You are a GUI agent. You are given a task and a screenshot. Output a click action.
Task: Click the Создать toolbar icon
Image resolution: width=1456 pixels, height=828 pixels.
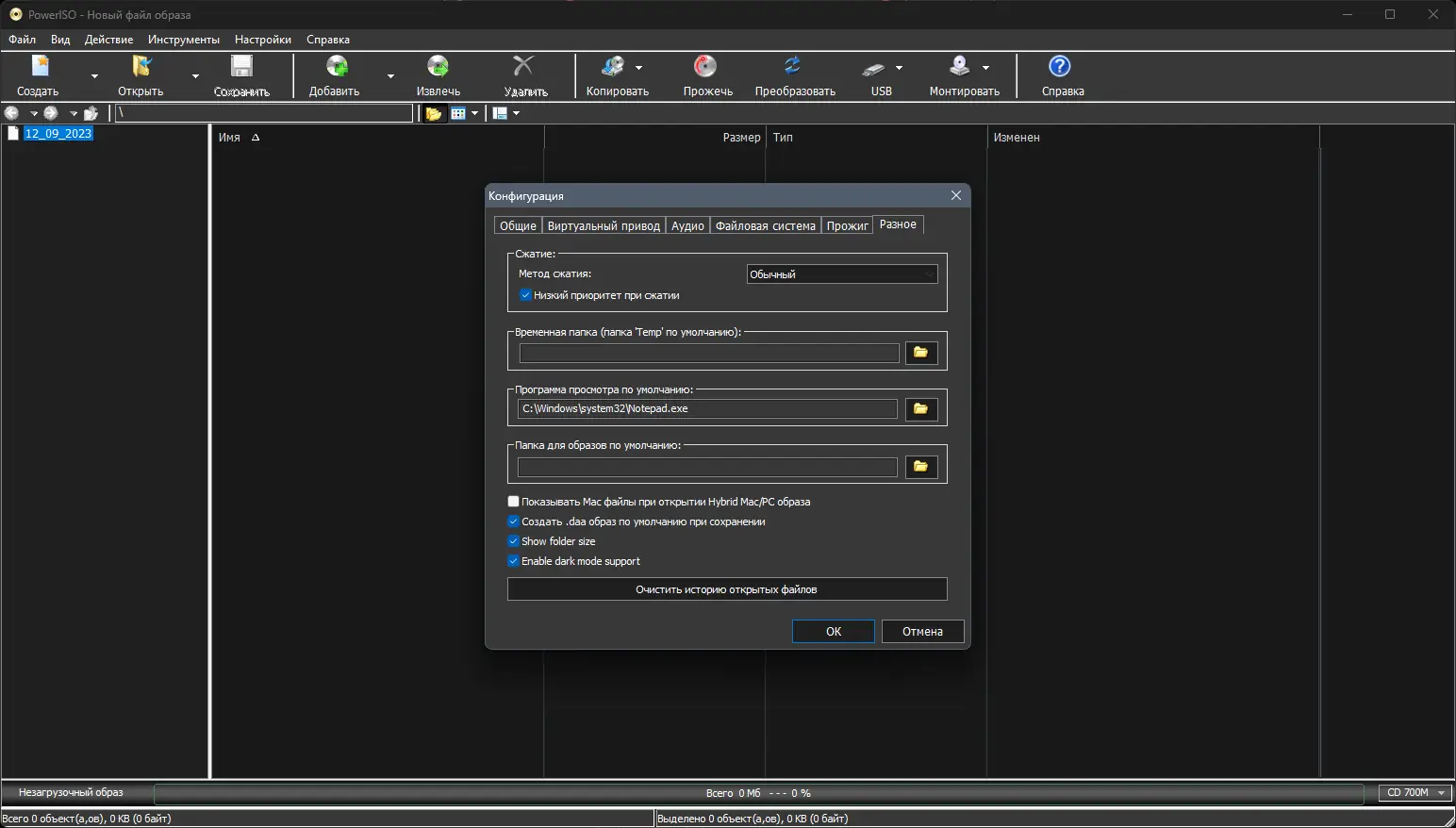click(x=40, y=66)
